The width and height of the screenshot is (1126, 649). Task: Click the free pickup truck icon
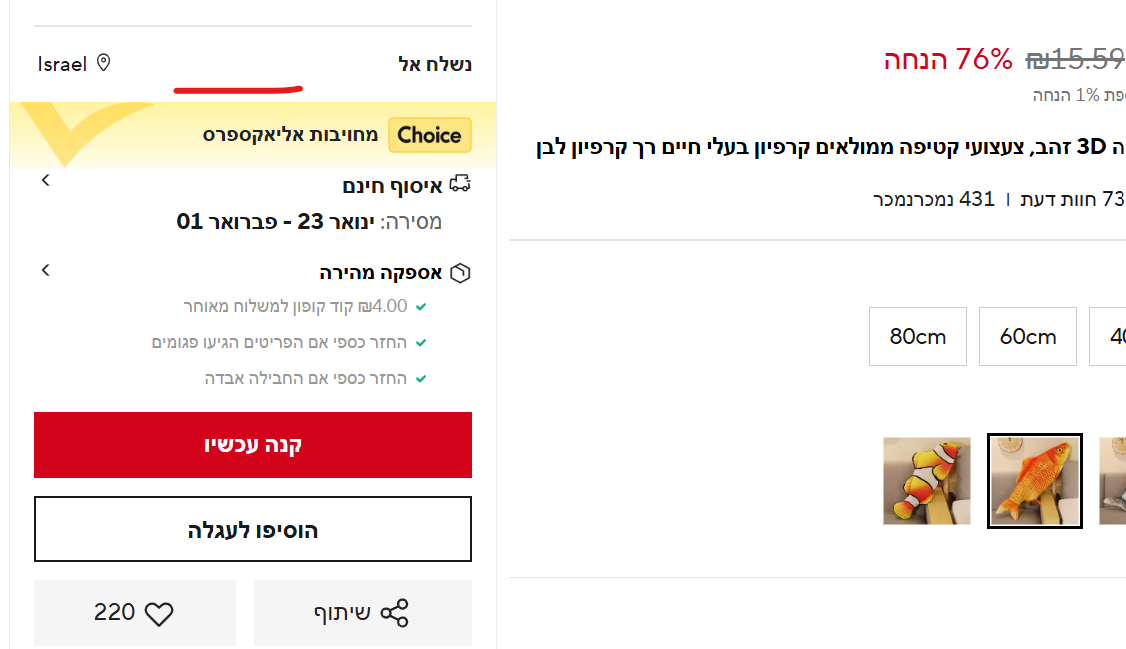tap(460, 185)
